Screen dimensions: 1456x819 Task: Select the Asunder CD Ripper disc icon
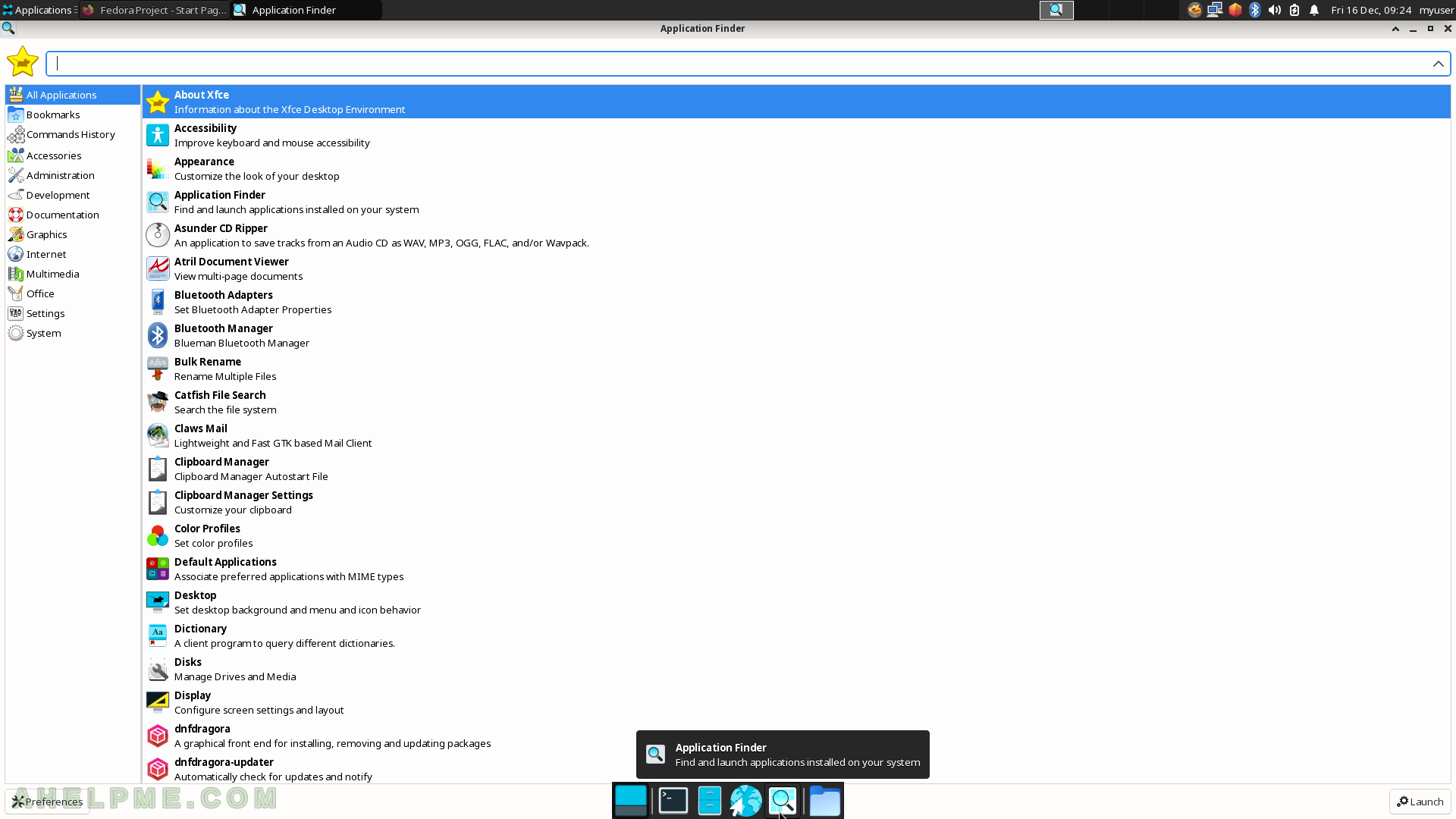158,235
